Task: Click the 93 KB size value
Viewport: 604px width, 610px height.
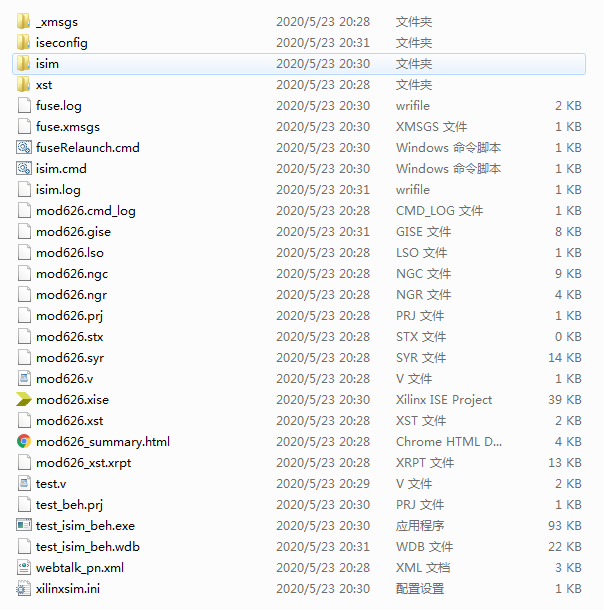Action: (x=565, y=526)
